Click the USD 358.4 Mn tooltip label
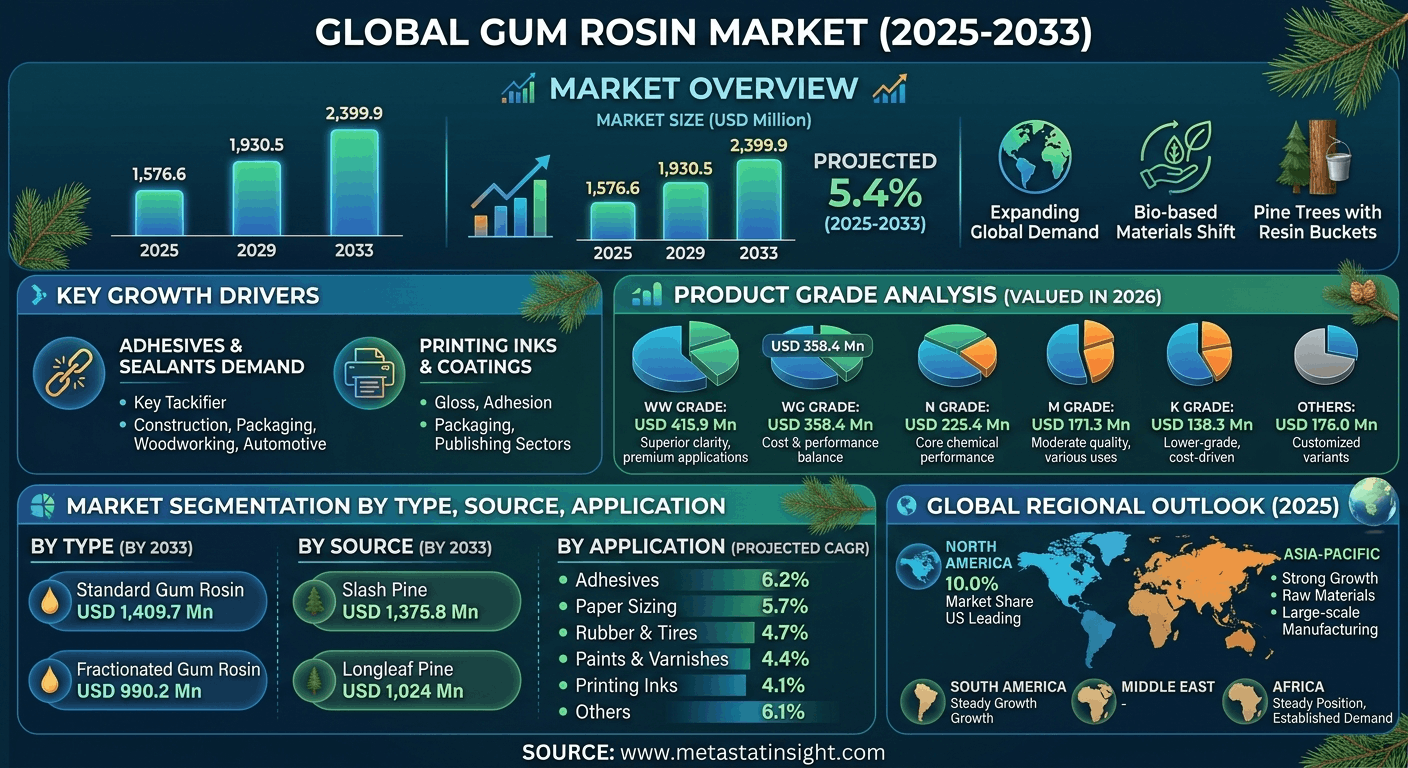The height and width of the screenshot is (768, 1408). 818,347
